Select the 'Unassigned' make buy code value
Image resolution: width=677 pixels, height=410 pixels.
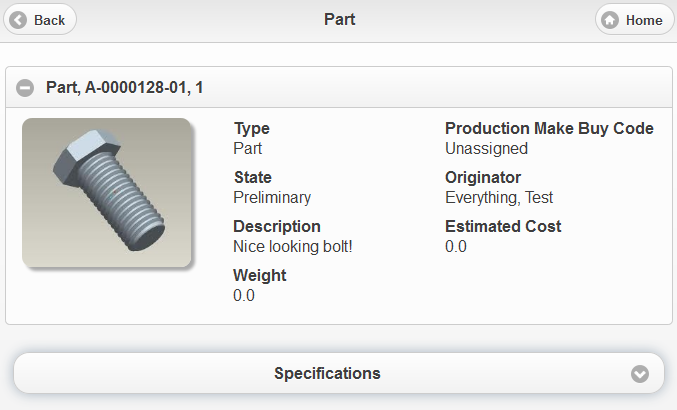486,149
